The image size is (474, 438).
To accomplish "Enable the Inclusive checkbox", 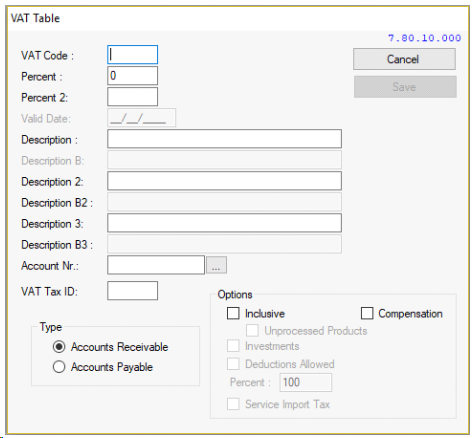I will pyautogui.click(x=233, y=313).
